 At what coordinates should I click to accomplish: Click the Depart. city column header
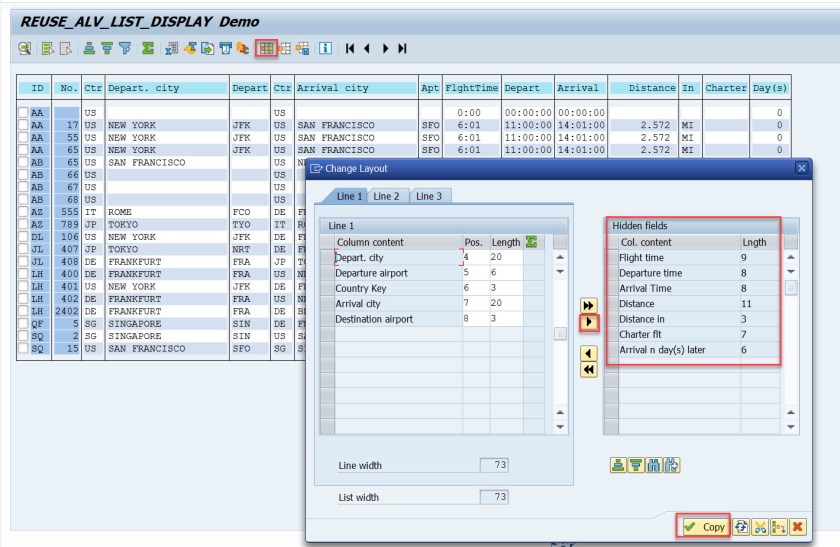[167, 88]
